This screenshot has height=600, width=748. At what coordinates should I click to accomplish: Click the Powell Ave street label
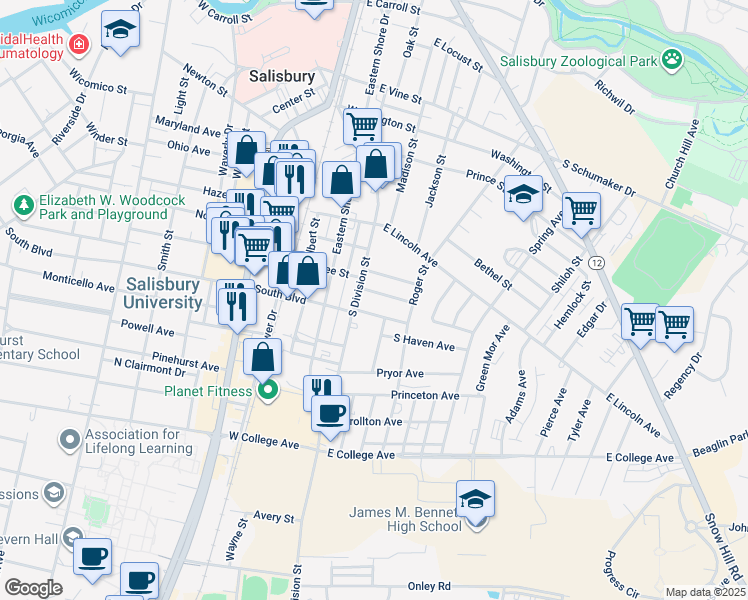(x=147, y=328)
